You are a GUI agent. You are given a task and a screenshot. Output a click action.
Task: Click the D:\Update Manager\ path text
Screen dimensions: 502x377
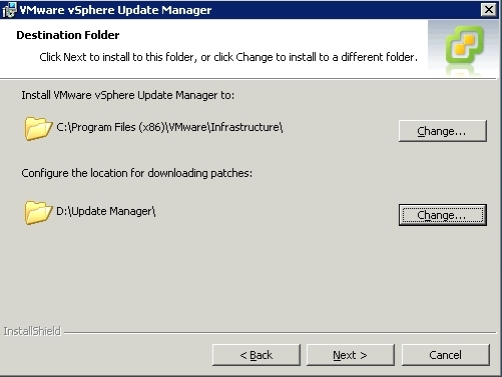106,211
